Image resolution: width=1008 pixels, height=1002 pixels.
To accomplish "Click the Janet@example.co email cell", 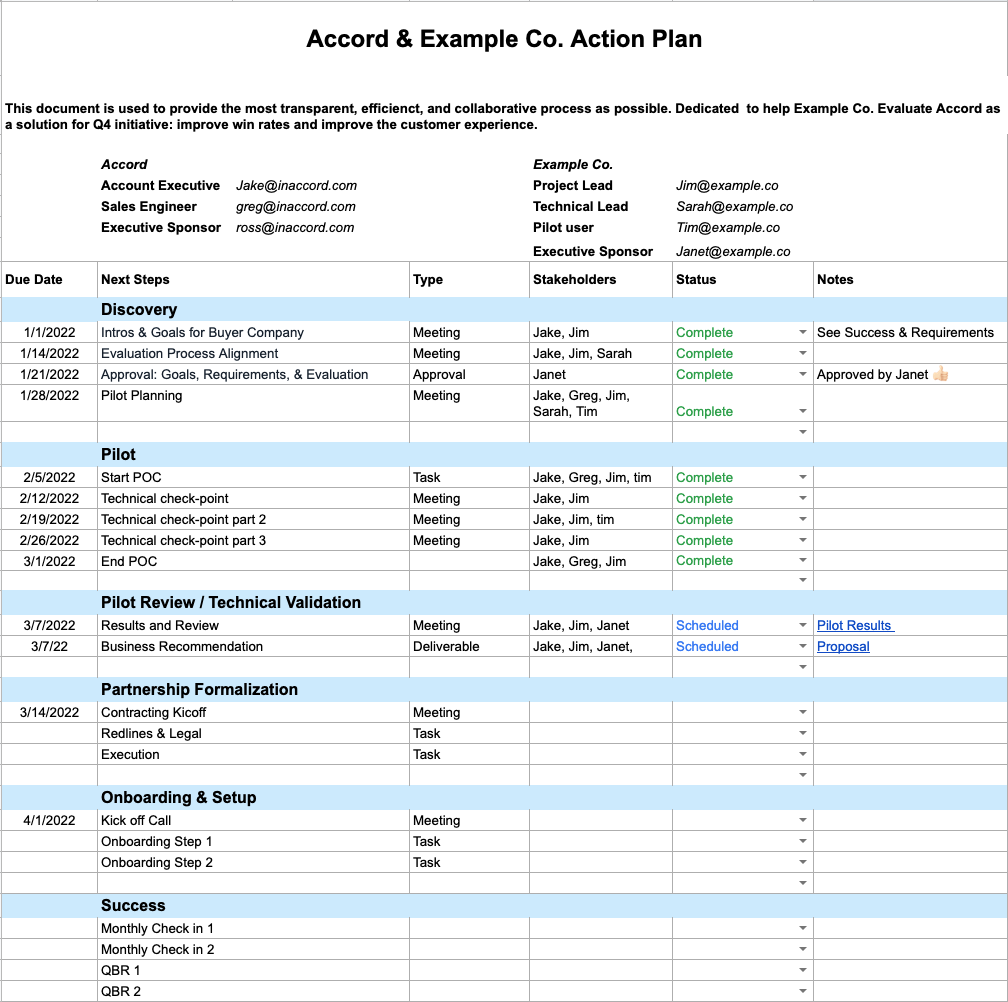I will [733, 251].
